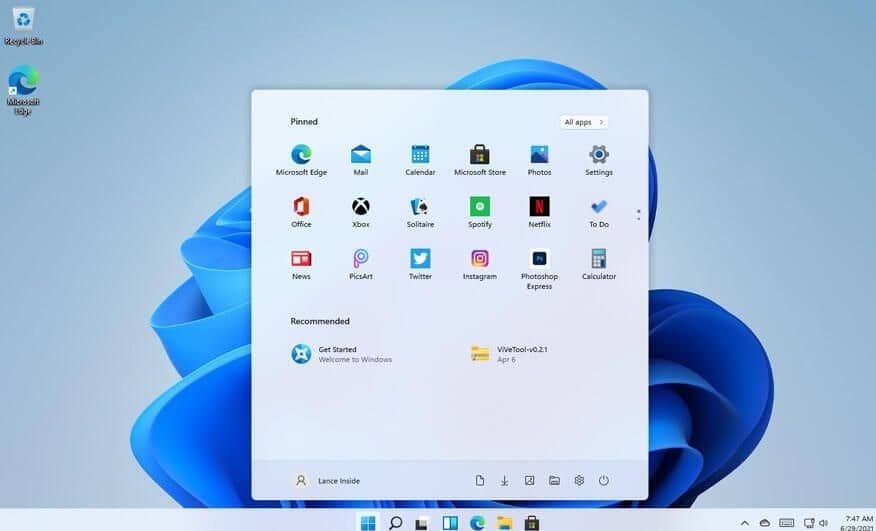Open Search from the taskbar

[x=395, y=522]
